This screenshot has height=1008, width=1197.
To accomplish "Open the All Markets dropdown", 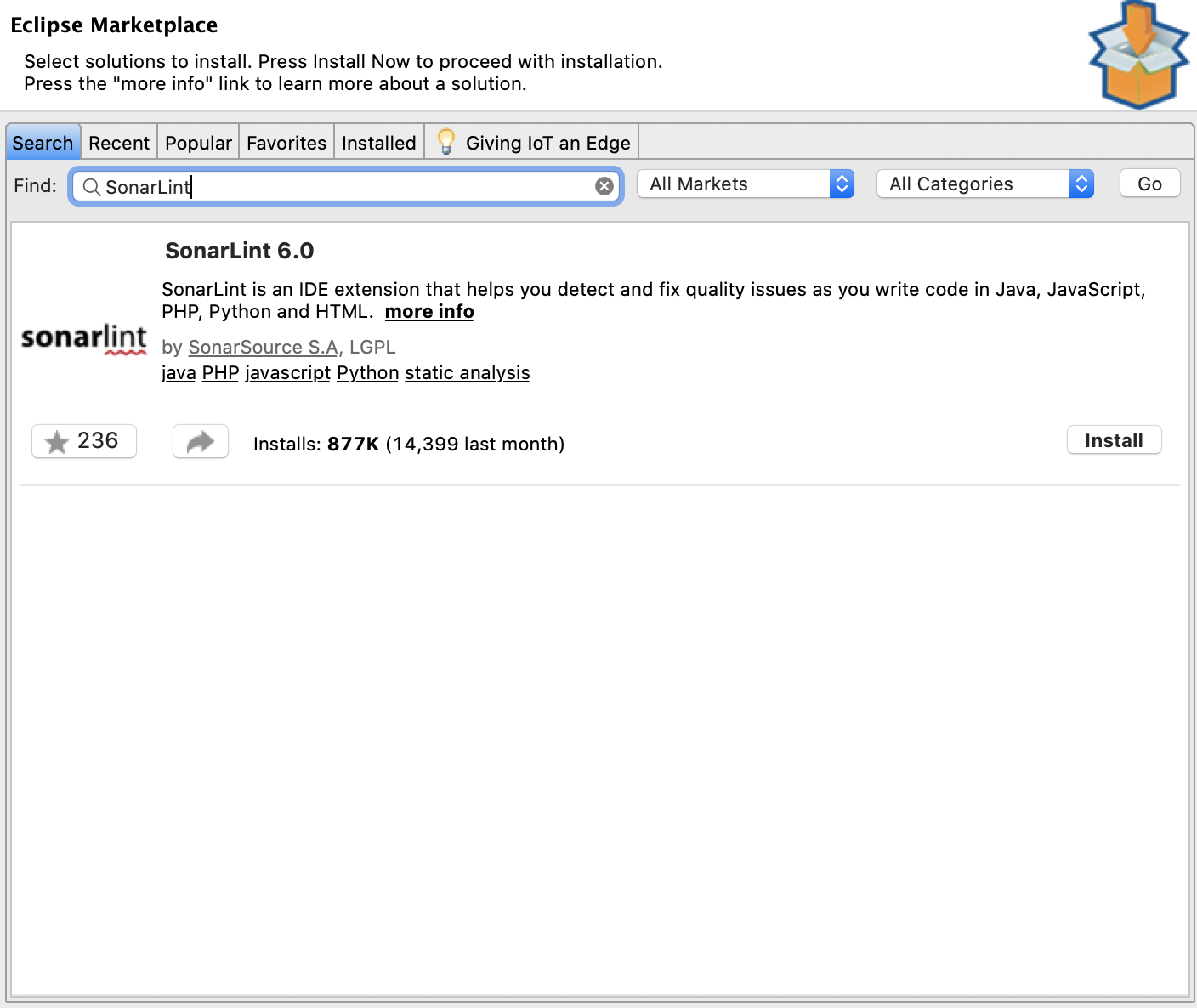I will [x=746, y=184].
